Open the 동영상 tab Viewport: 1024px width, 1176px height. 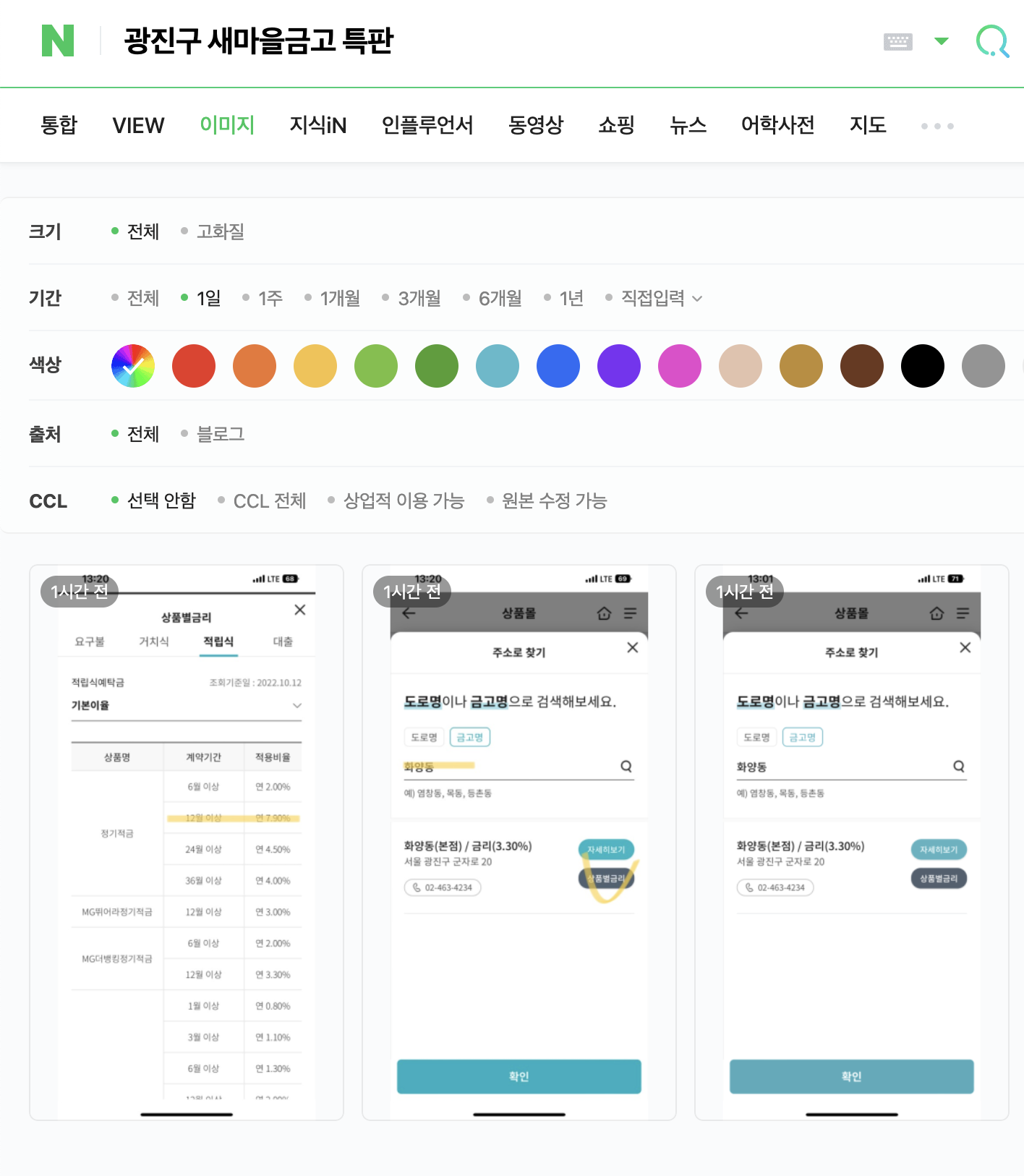point(536,125)
